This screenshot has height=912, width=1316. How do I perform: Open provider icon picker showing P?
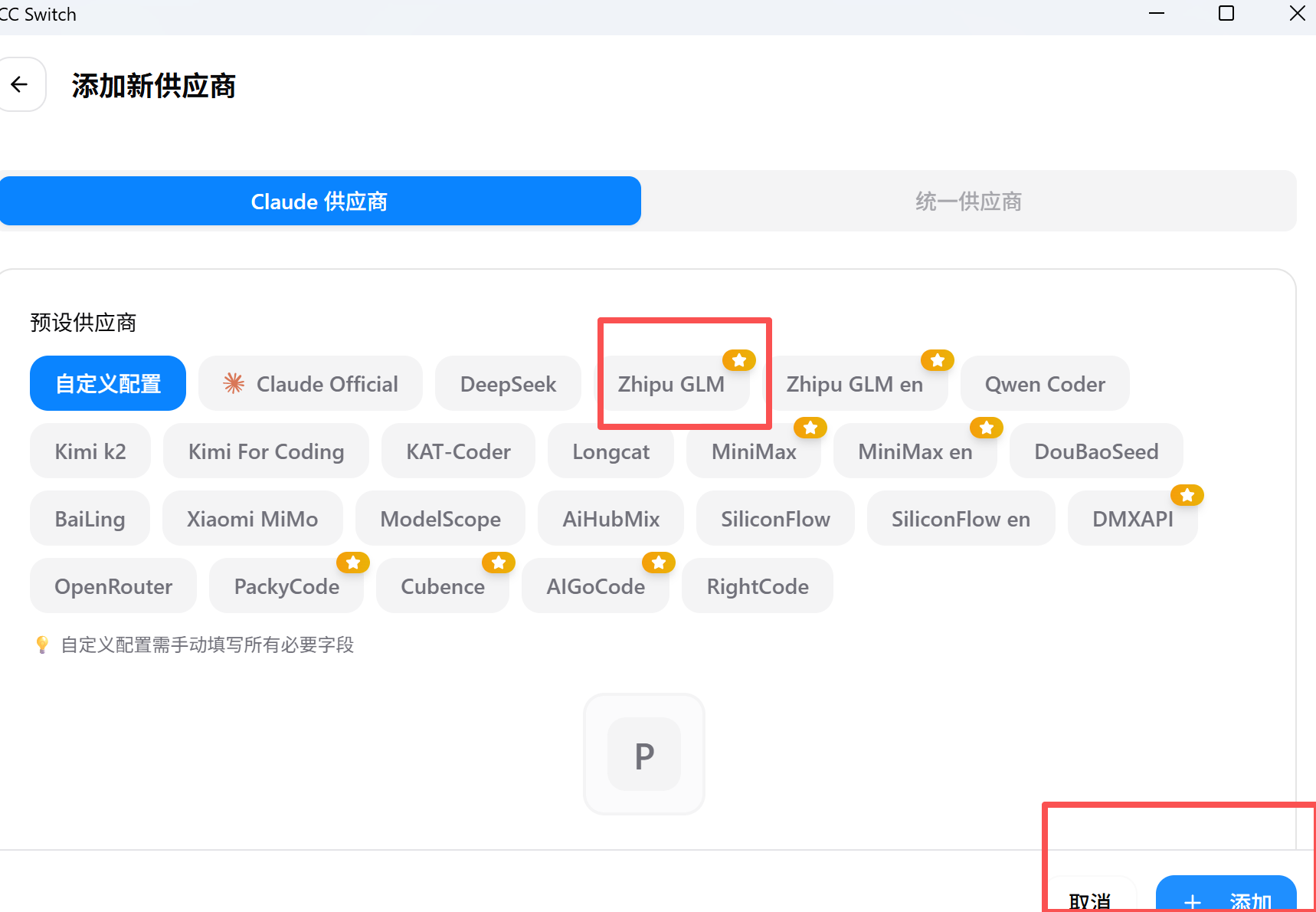pos(644,754)
